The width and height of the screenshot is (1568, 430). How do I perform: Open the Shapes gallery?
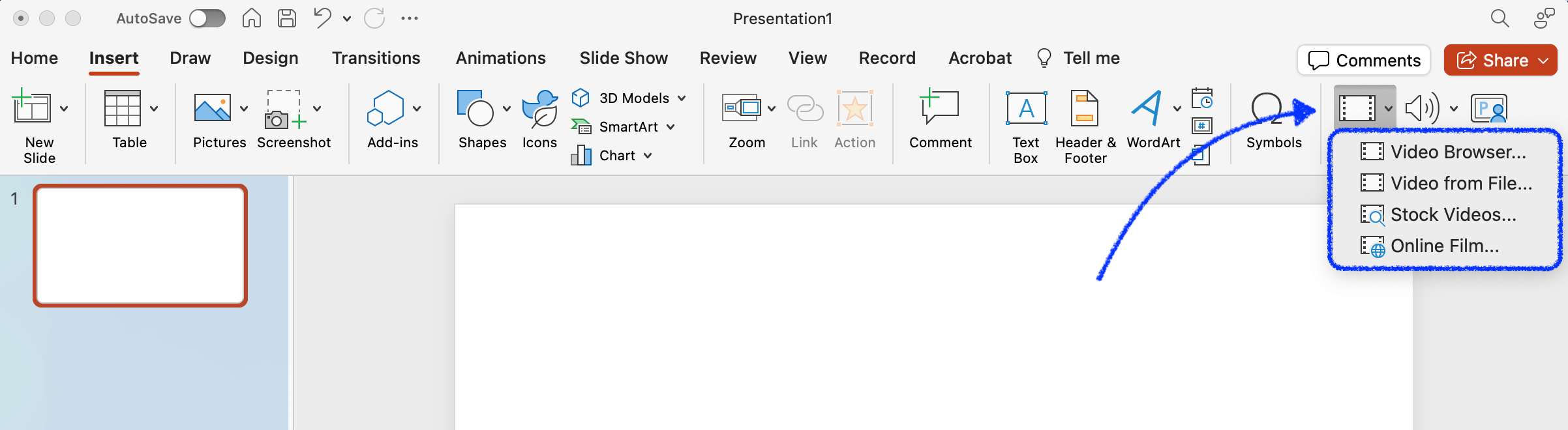tap(475, 109)
